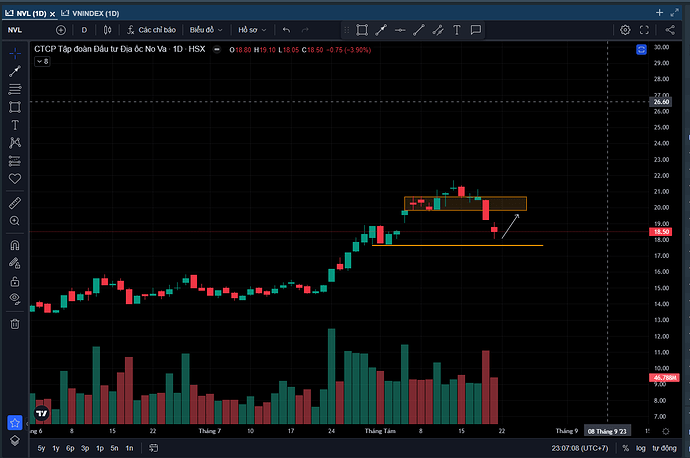
Task: Select trend line in floating drawing toolbar
Action: click(381, 30)
